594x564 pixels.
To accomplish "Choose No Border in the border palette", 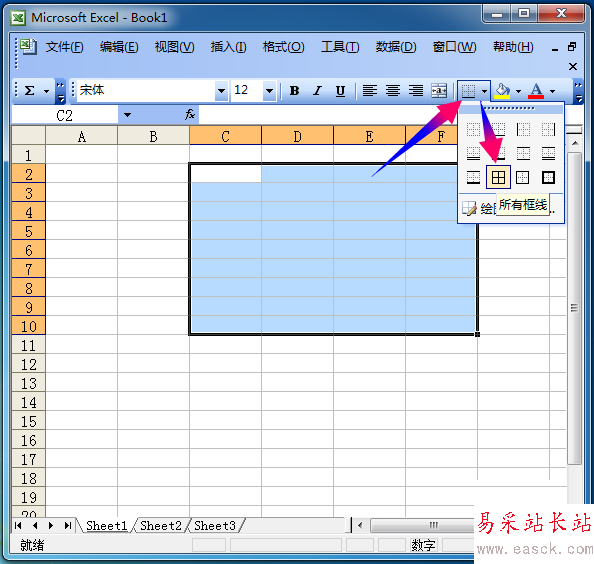I will (x=473, y=130).
